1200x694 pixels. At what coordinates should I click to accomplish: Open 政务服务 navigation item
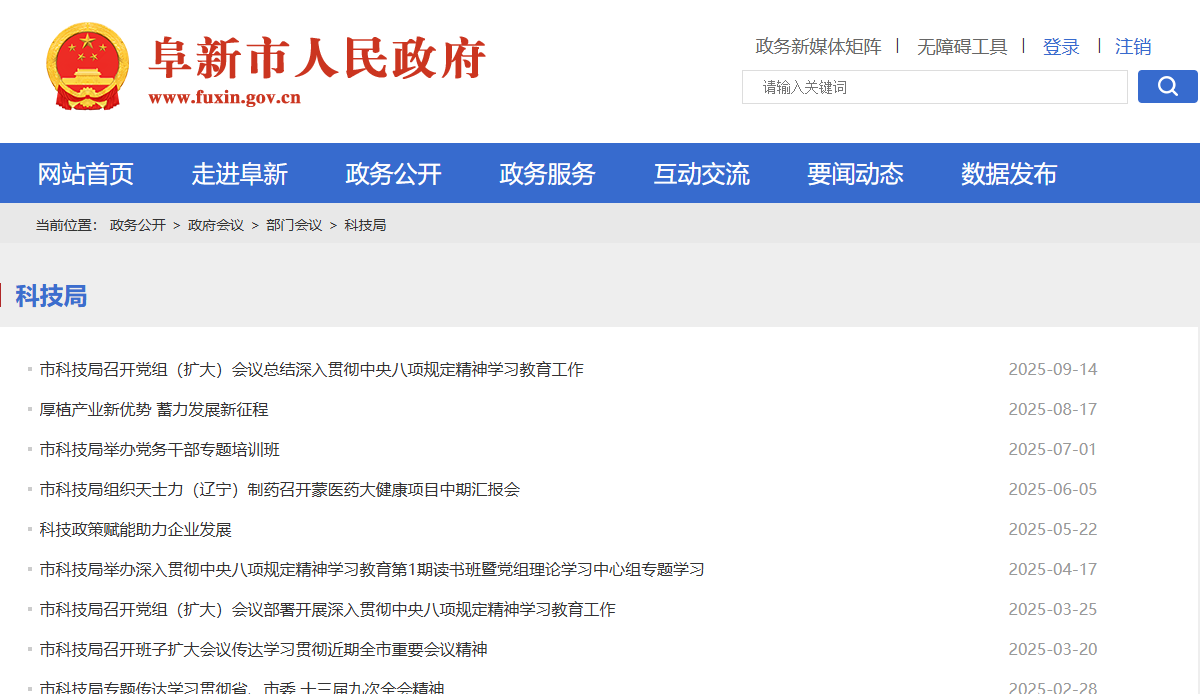pos(547,174)
